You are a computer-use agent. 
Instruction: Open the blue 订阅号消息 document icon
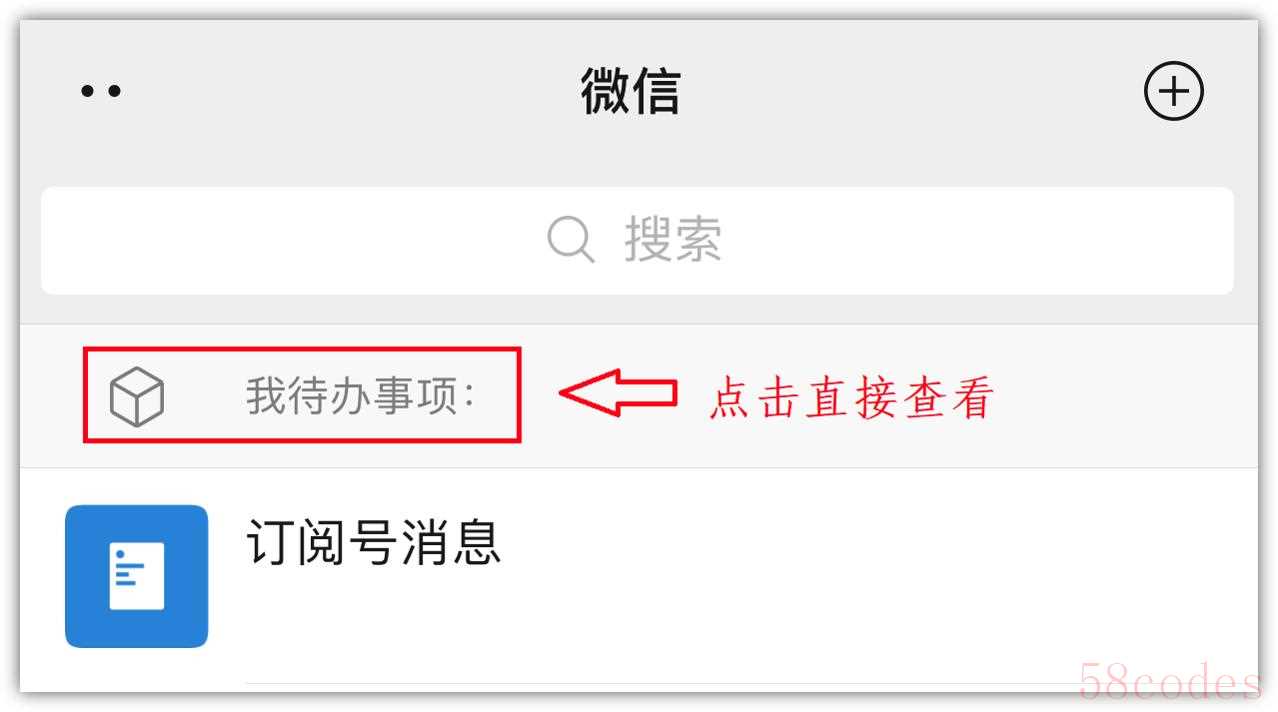pos(136,576)
